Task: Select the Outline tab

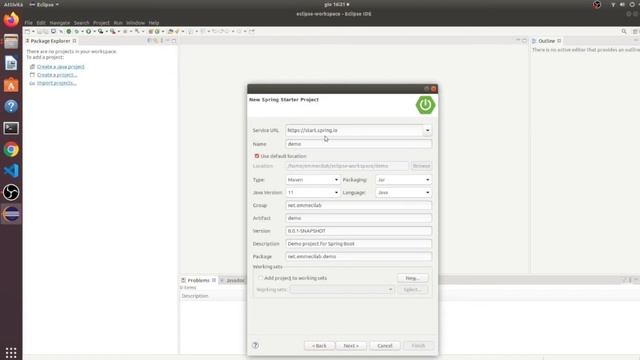Action: pyautogui.click(x=546, y=41)
